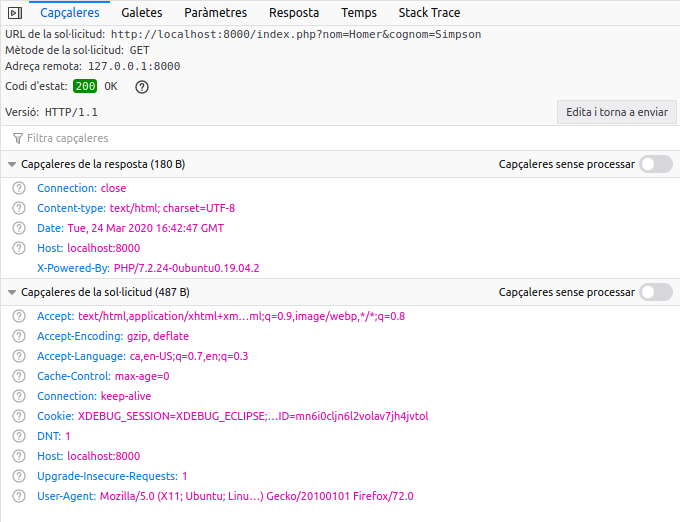This screenshot has width=680, height=522.
Task: Enable raw headers for request section
Action: (x=656, y=292)
